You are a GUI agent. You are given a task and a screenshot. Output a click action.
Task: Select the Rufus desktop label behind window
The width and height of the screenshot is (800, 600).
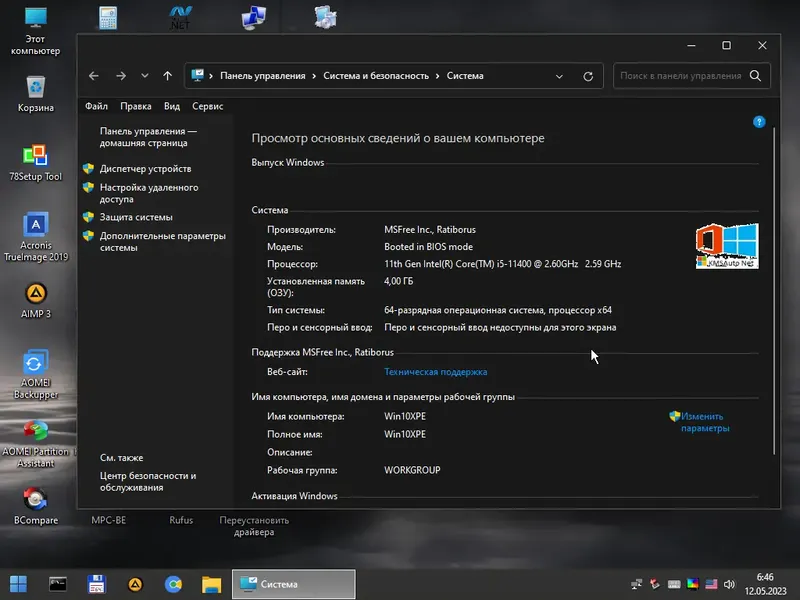(x=181, y=520)
